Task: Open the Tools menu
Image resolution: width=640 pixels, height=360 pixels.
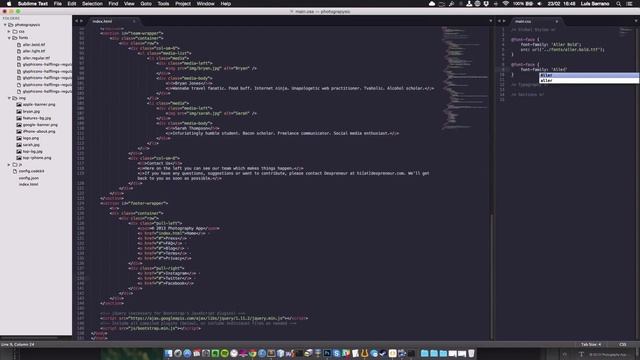Action: pos(163,4)
